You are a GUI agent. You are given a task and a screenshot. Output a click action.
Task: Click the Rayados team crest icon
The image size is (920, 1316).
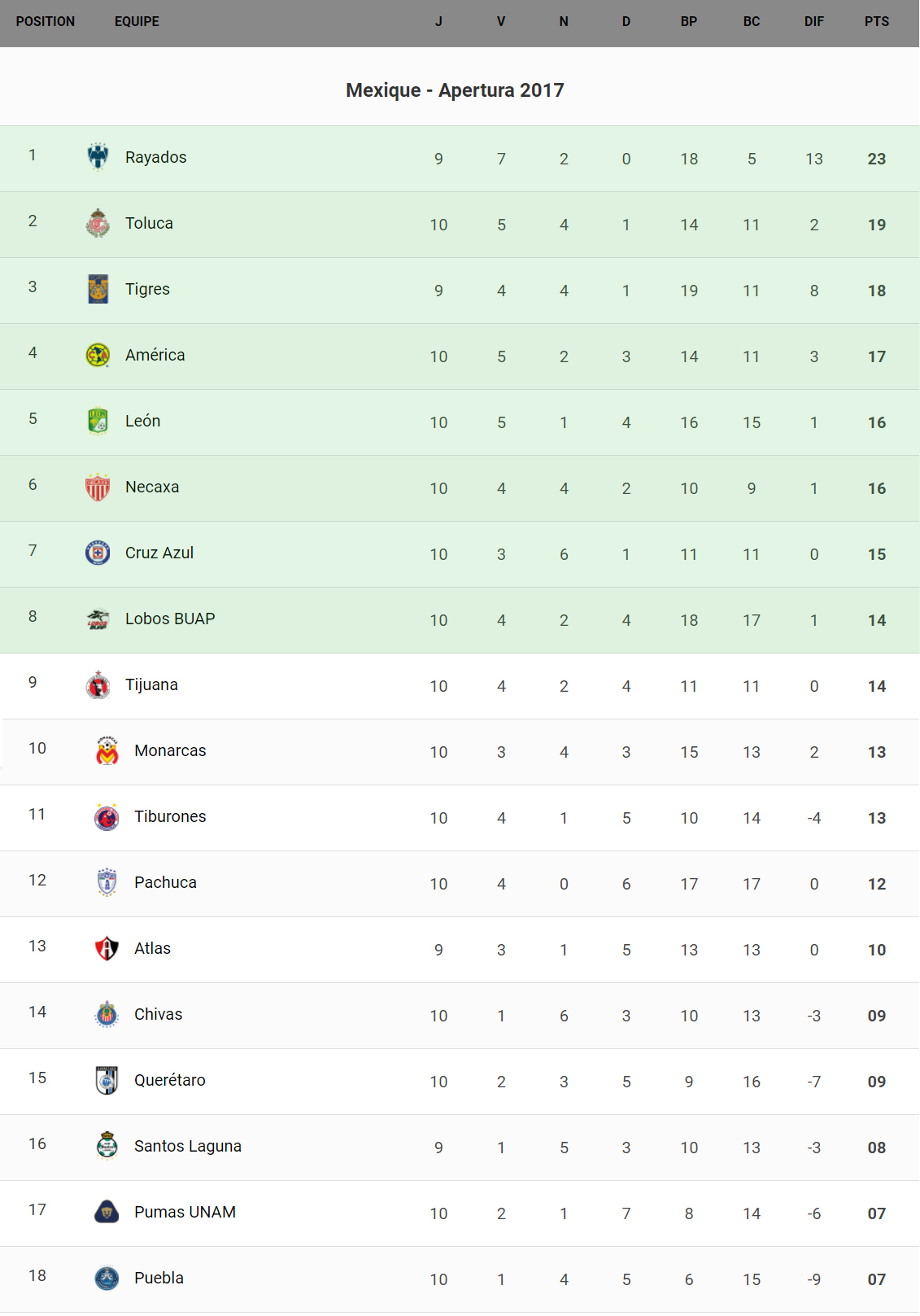coord(98,157)
